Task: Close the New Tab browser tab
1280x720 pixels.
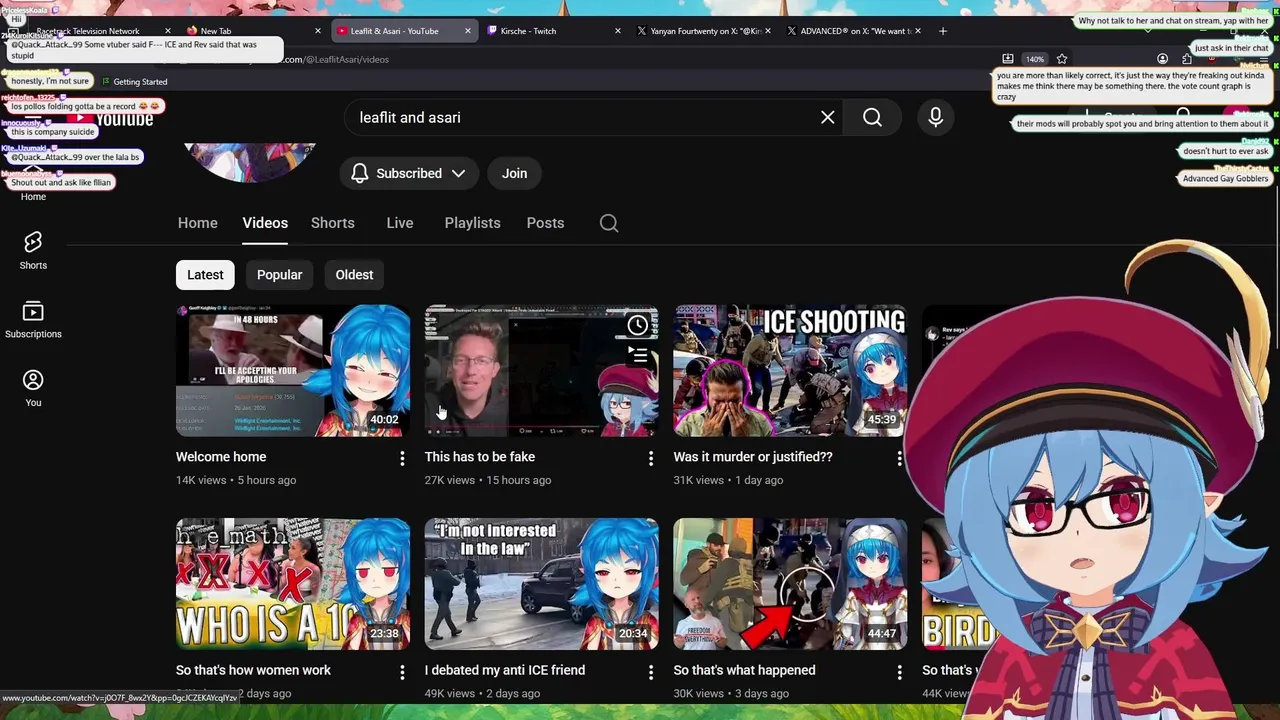Action: 318,31
